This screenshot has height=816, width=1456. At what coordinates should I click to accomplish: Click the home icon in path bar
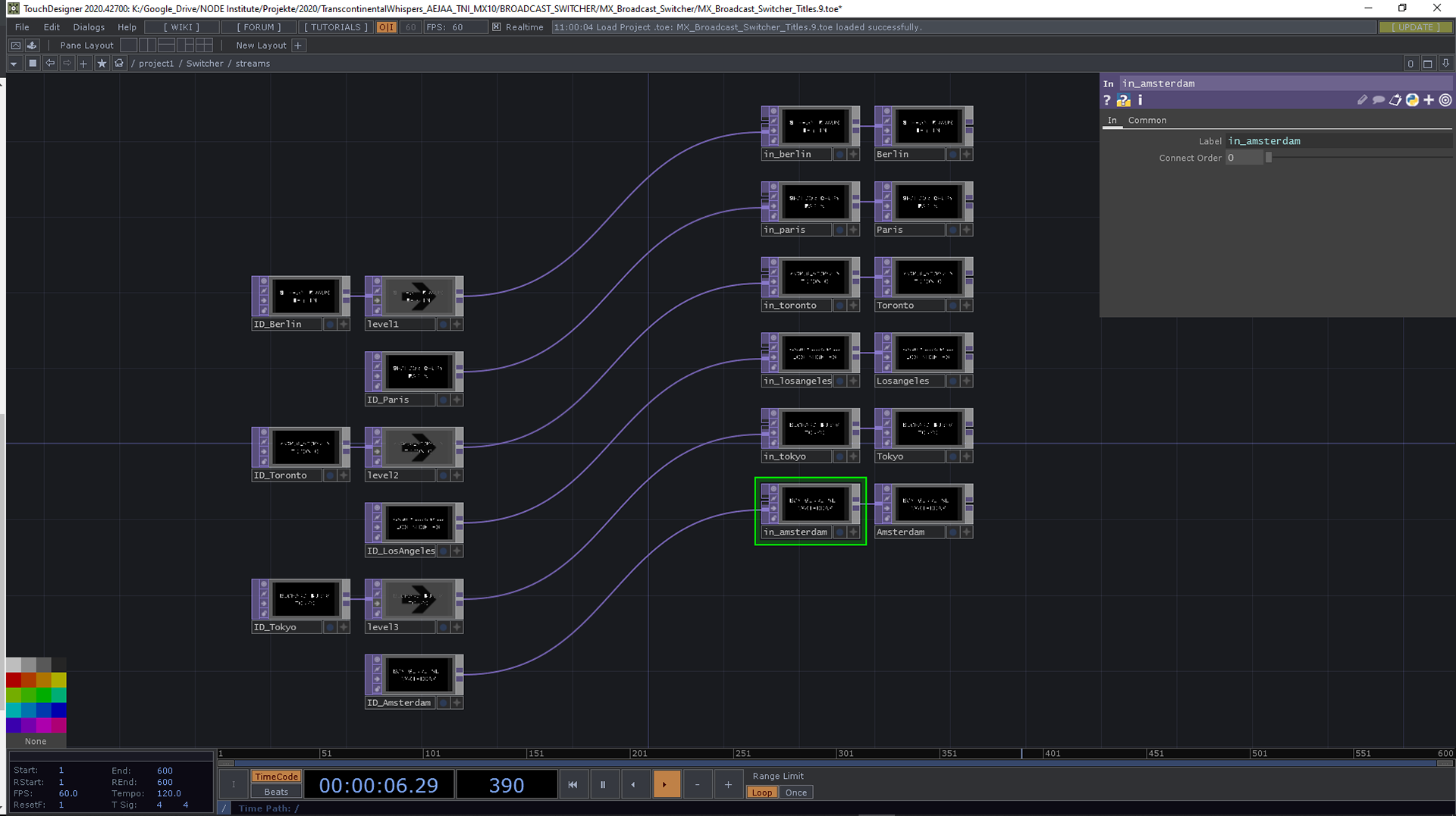point(119,64)
